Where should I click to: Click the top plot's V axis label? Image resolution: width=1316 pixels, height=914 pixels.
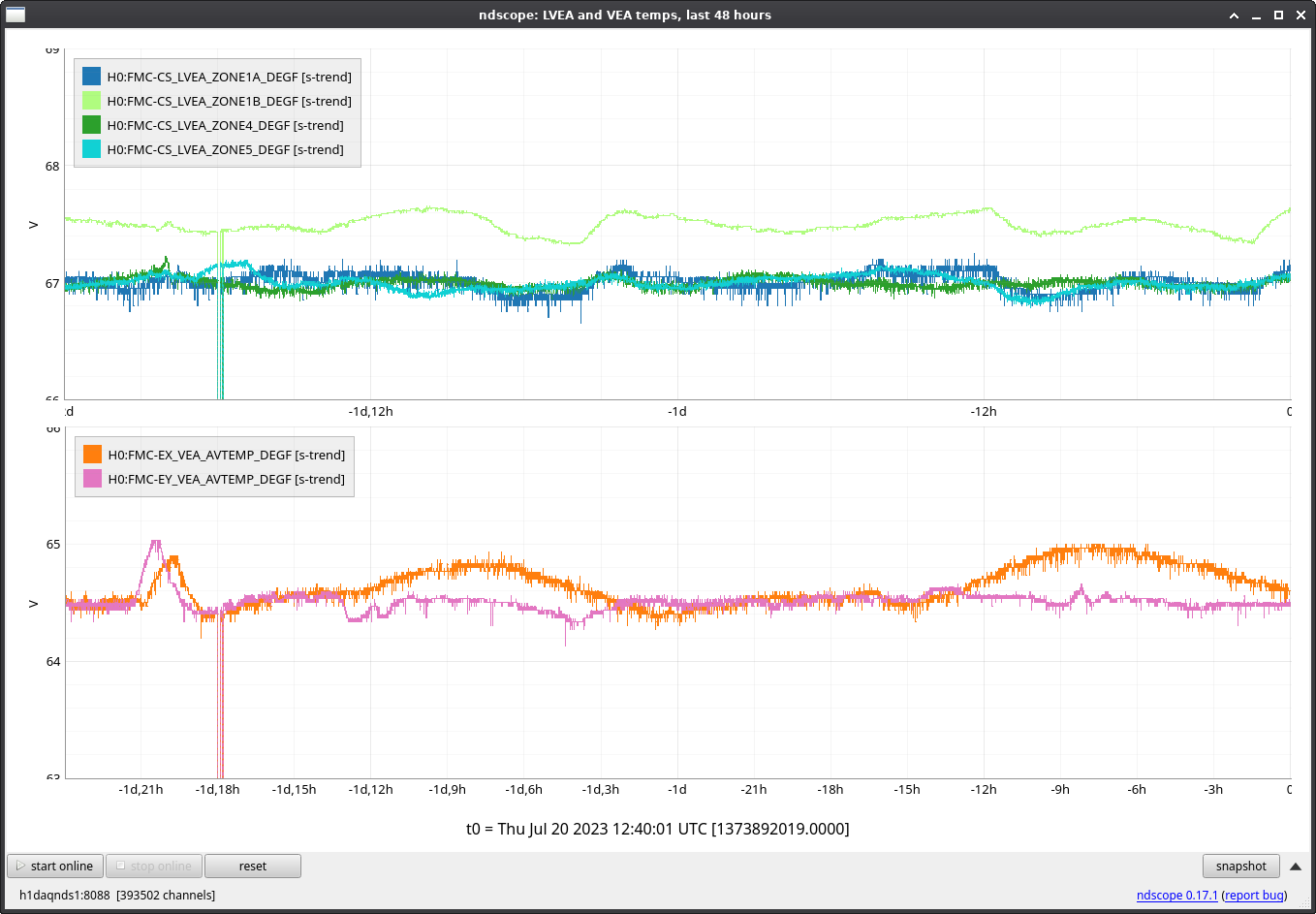click(33, 225)
